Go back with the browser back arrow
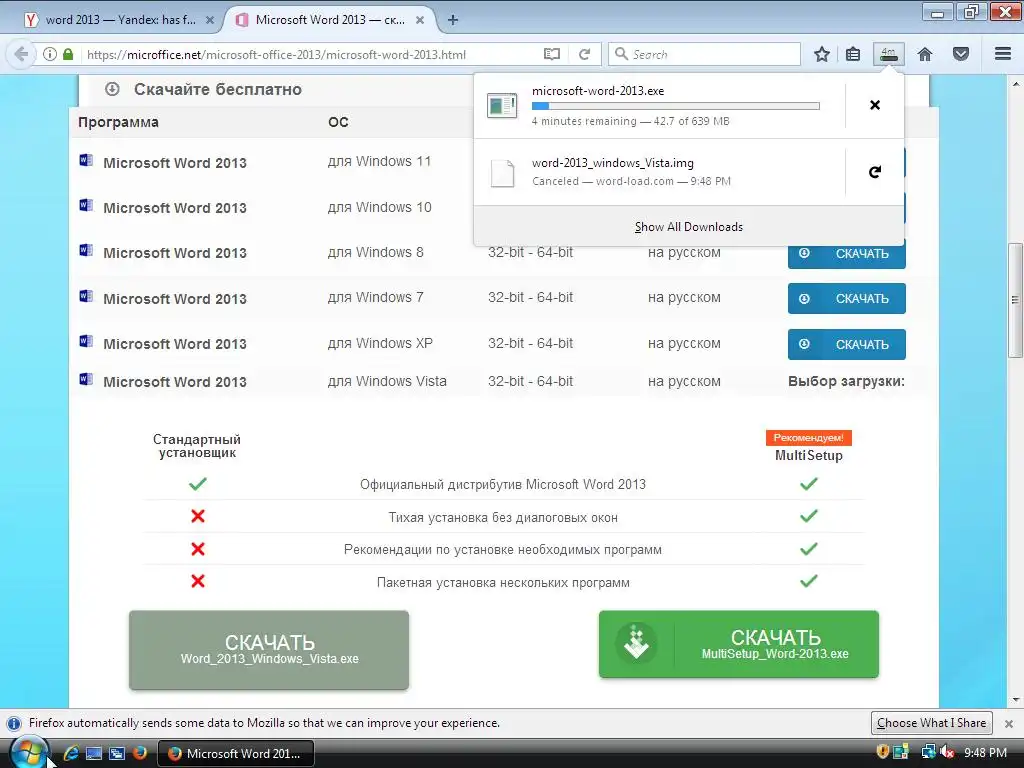1024x768 pixels. coord(20,54)
